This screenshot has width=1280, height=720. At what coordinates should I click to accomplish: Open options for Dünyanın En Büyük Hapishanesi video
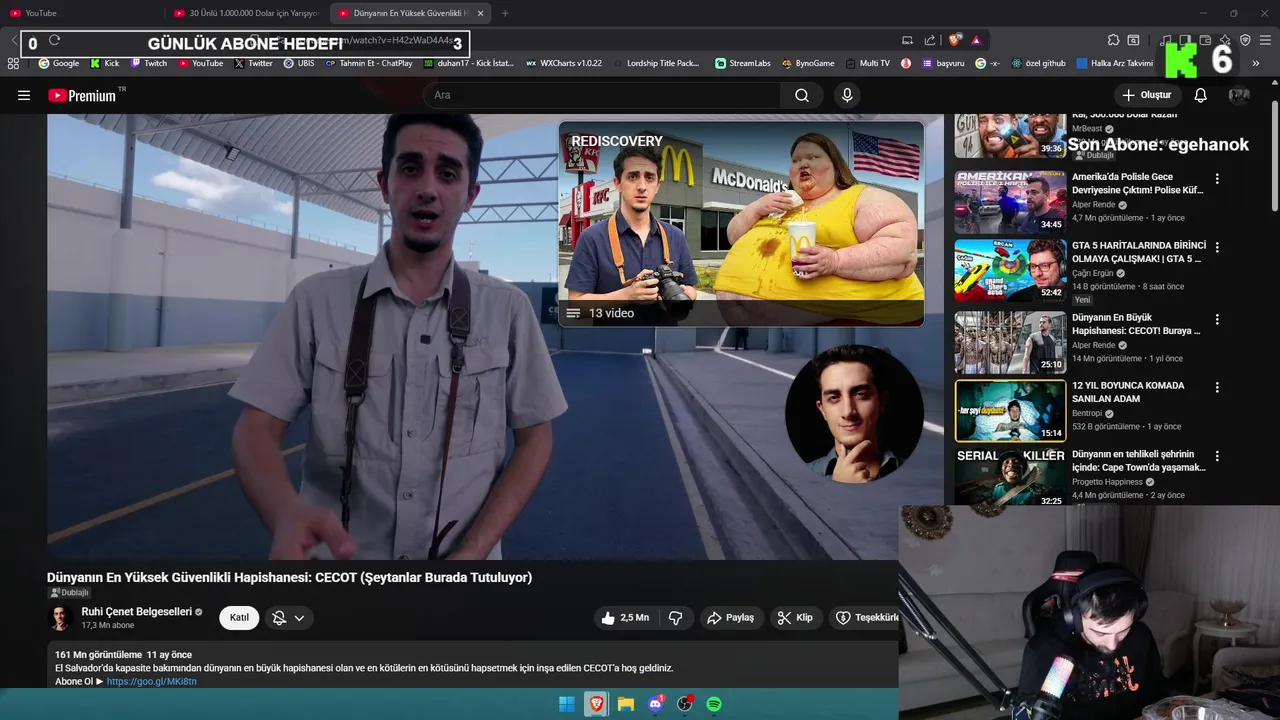click(x=1217, y=320)
